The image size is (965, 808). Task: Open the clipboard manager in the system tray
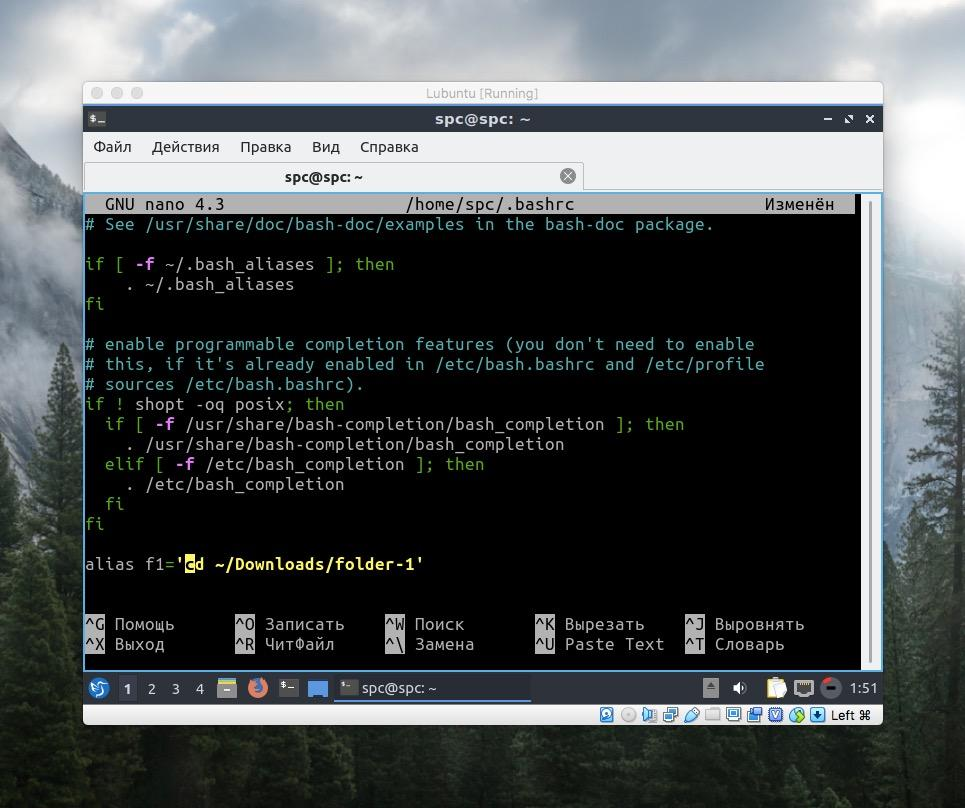click(777, 688)
